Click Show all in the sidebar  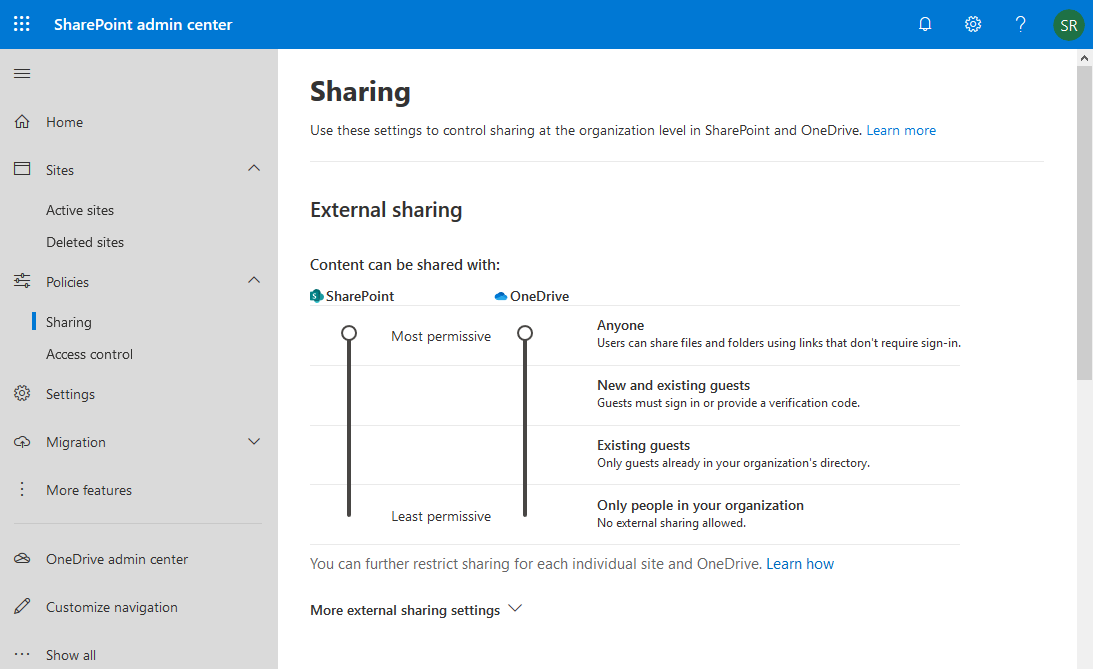coord(70,654)
